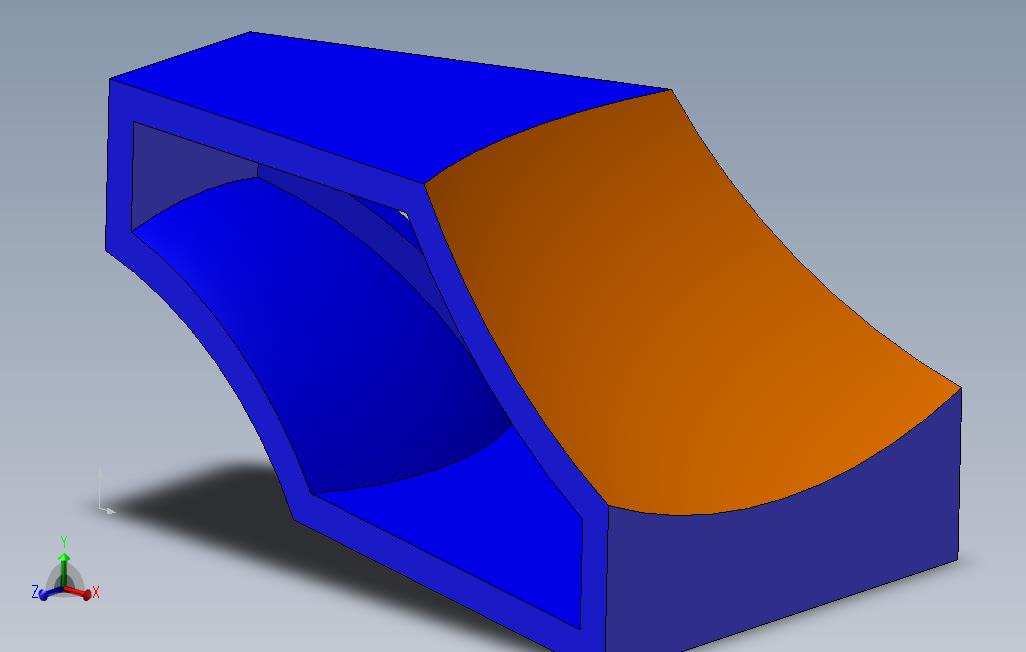The width and height of the screenshot is (1026, 652).
Task: Select the flat blue top face of model
Action: tap(393, 108)
